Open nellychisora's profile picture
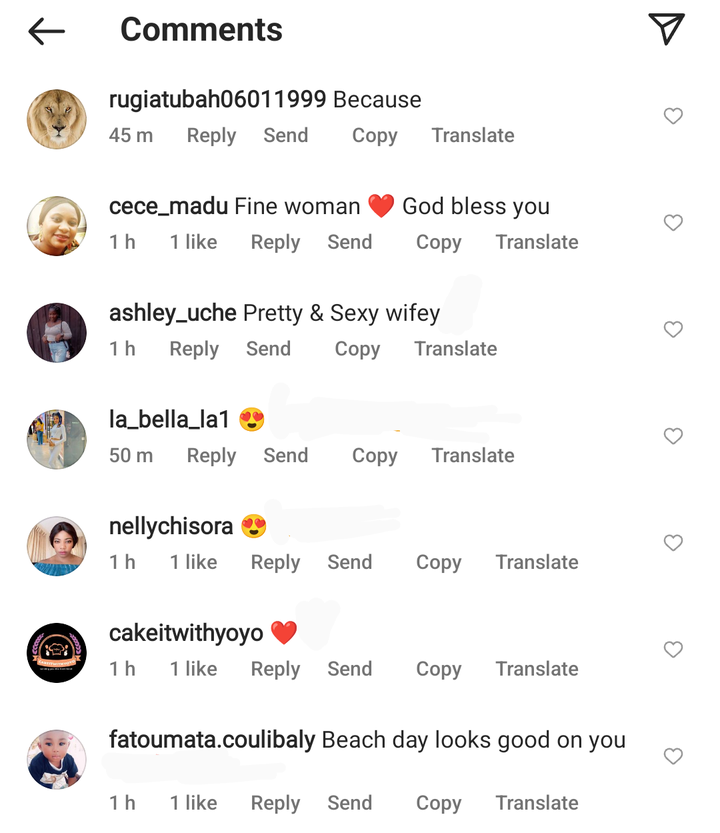The image size is (720, 833). click(57, 546)
